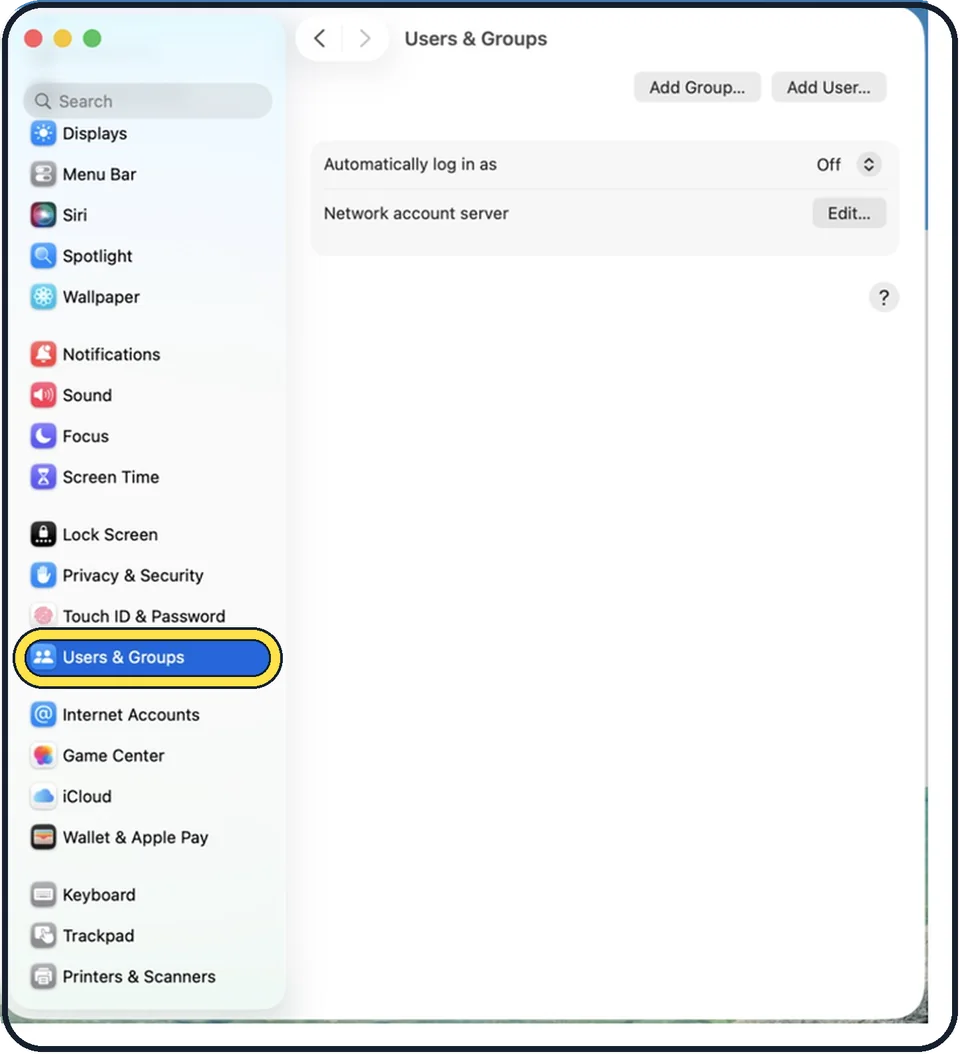Open the help question mark button
960x1054 pixels.
point(884,297)
